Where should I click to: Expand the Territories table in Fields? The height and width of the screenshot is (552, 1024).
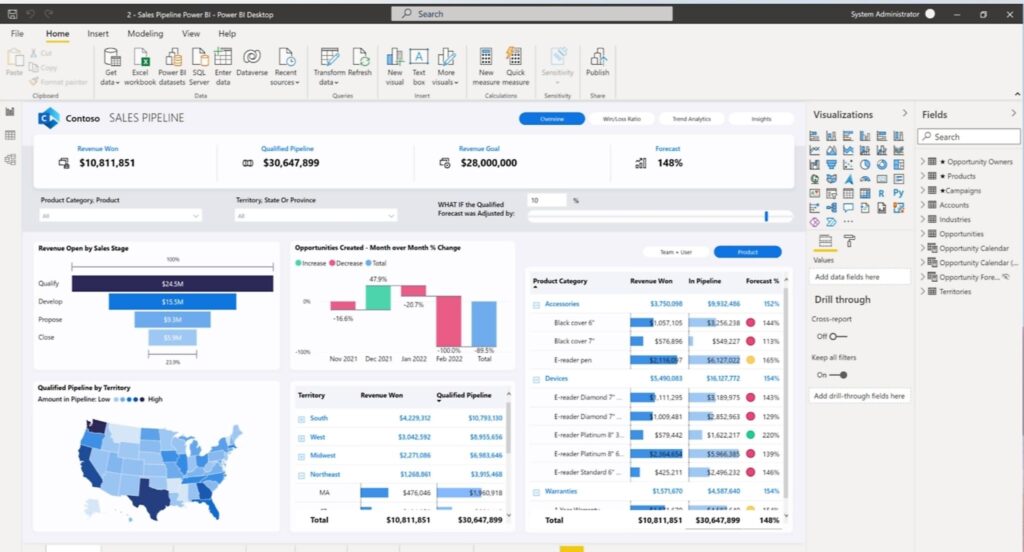click(x=923, y=291)
